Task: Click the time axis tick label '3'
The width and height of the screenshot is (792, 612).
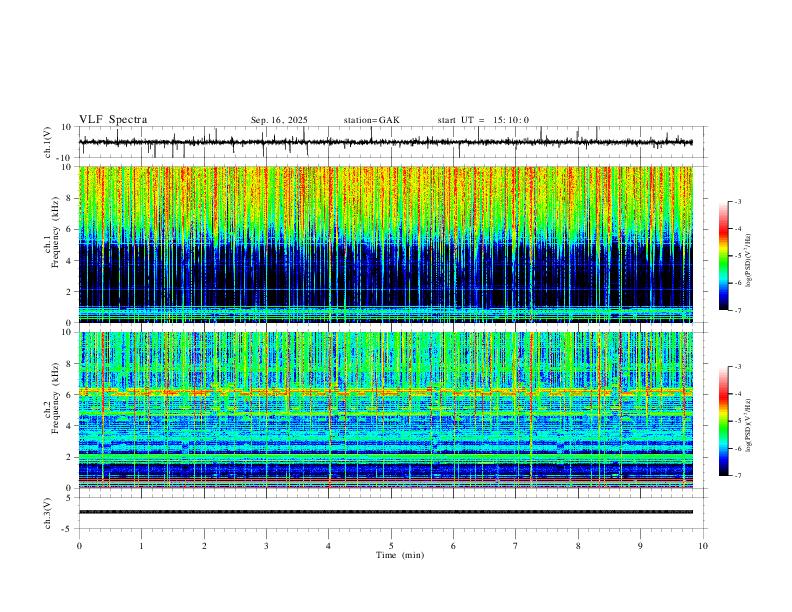Action: (266, 546)
